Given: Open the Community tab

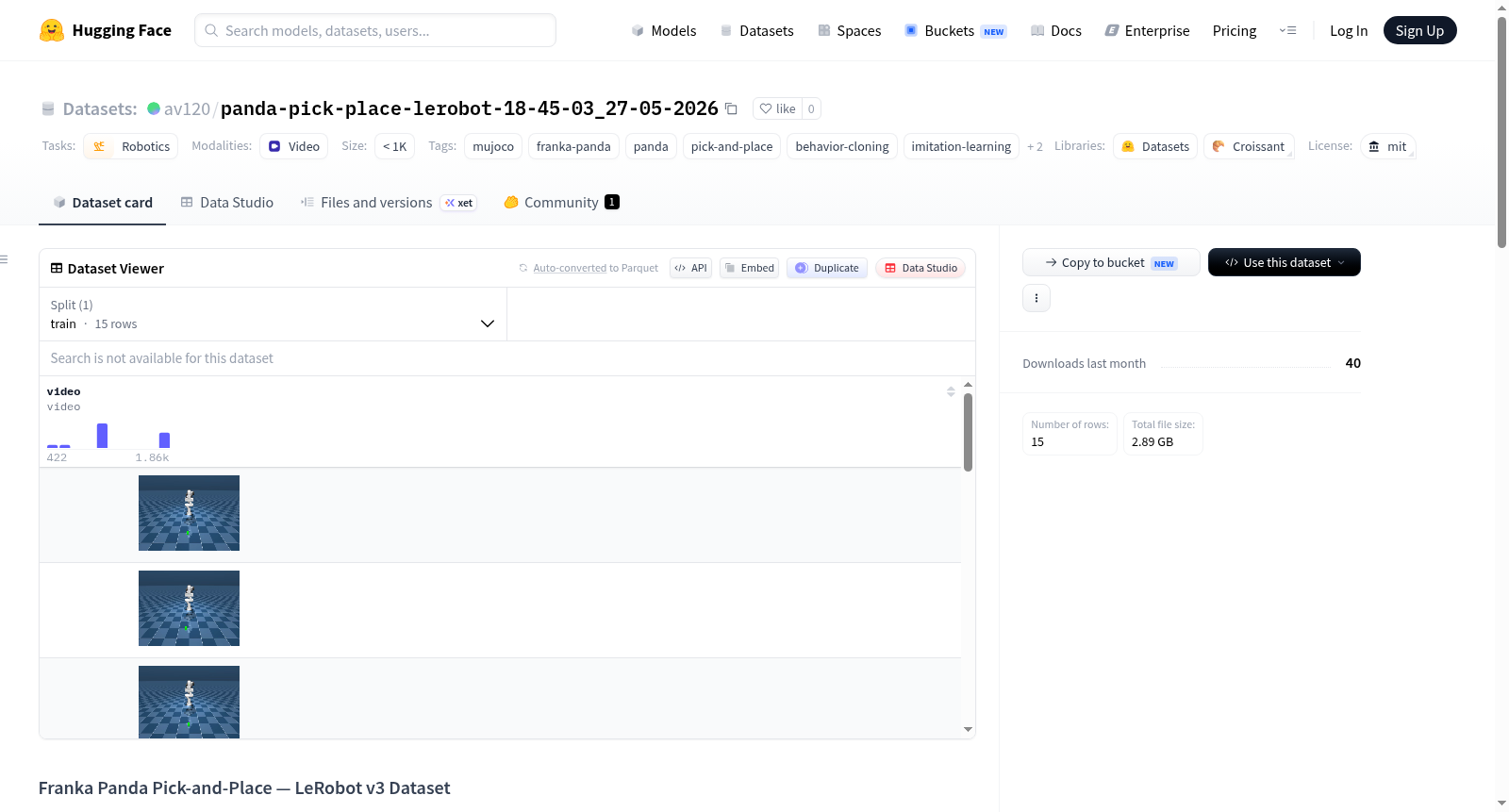Looking at the screenshot, I should pos(561,202).
